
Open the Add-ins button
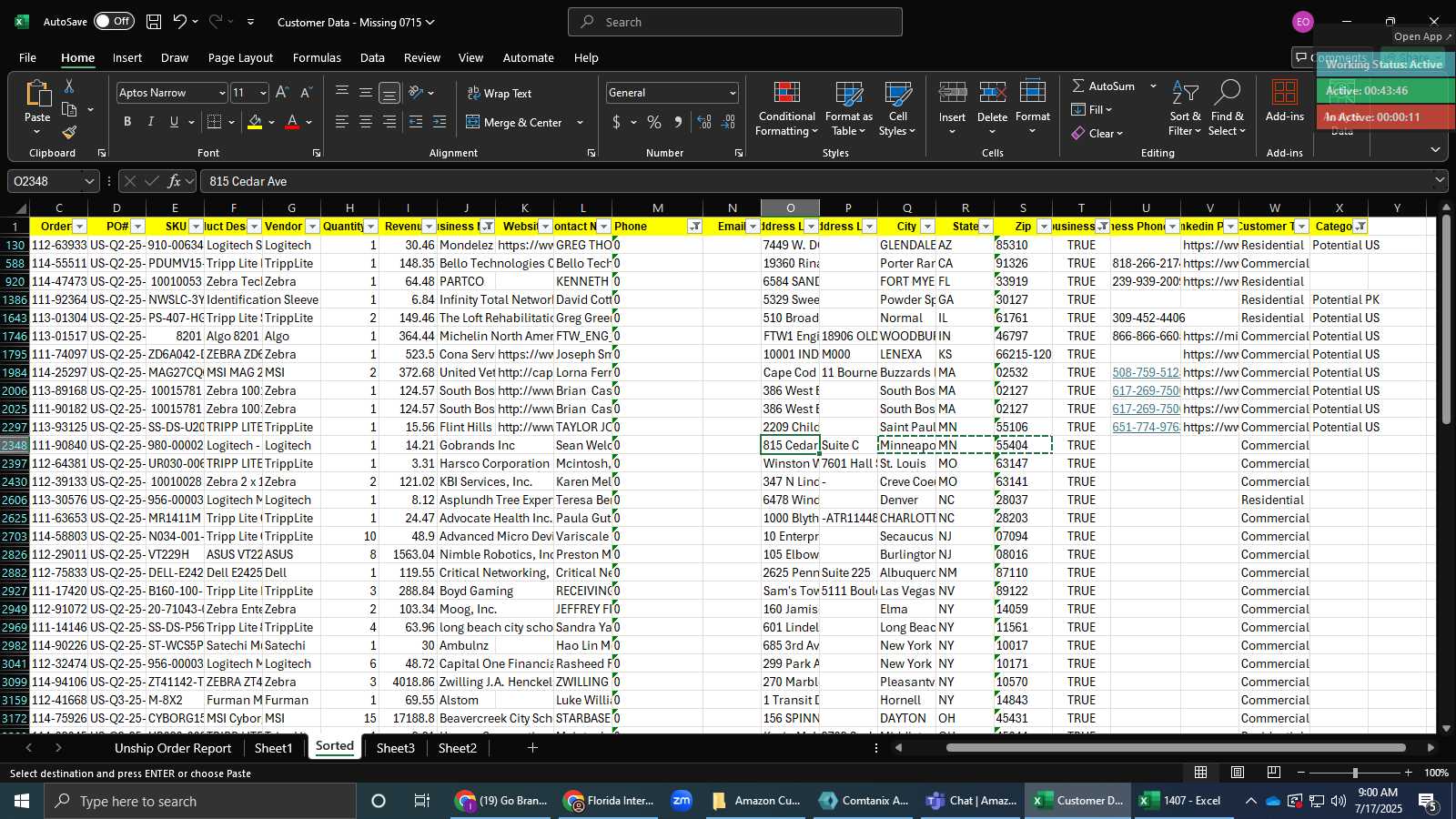[1285, 102]
